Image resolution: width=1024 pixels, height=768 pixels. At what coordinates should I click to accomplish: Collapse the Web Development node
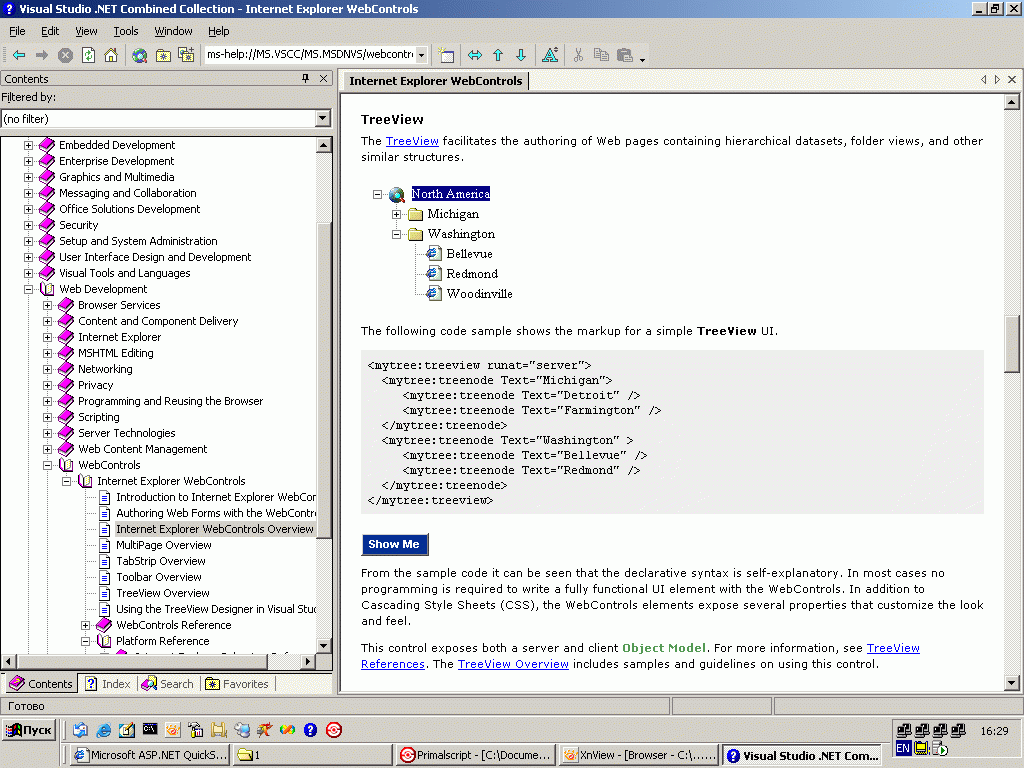pos(28,289)
